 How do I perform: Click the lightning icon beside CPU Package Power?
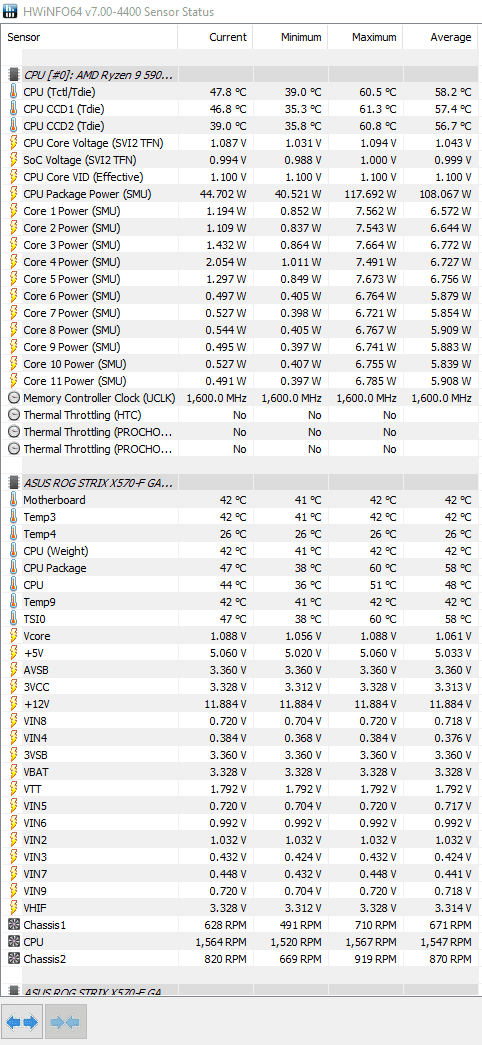coord(13,194)
